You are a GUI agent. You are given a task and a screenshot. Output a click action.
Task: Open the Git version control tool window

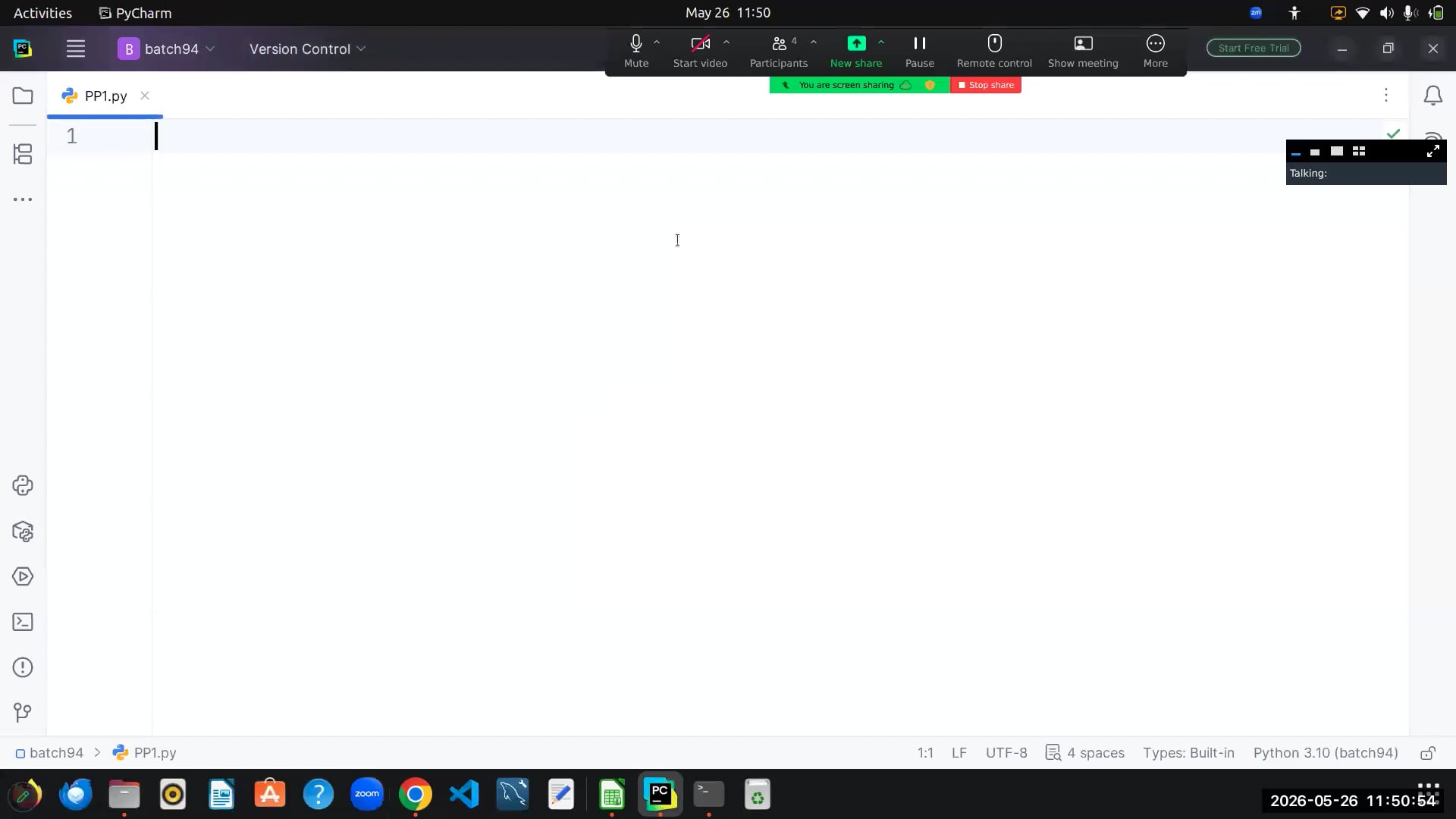[23, 712]
